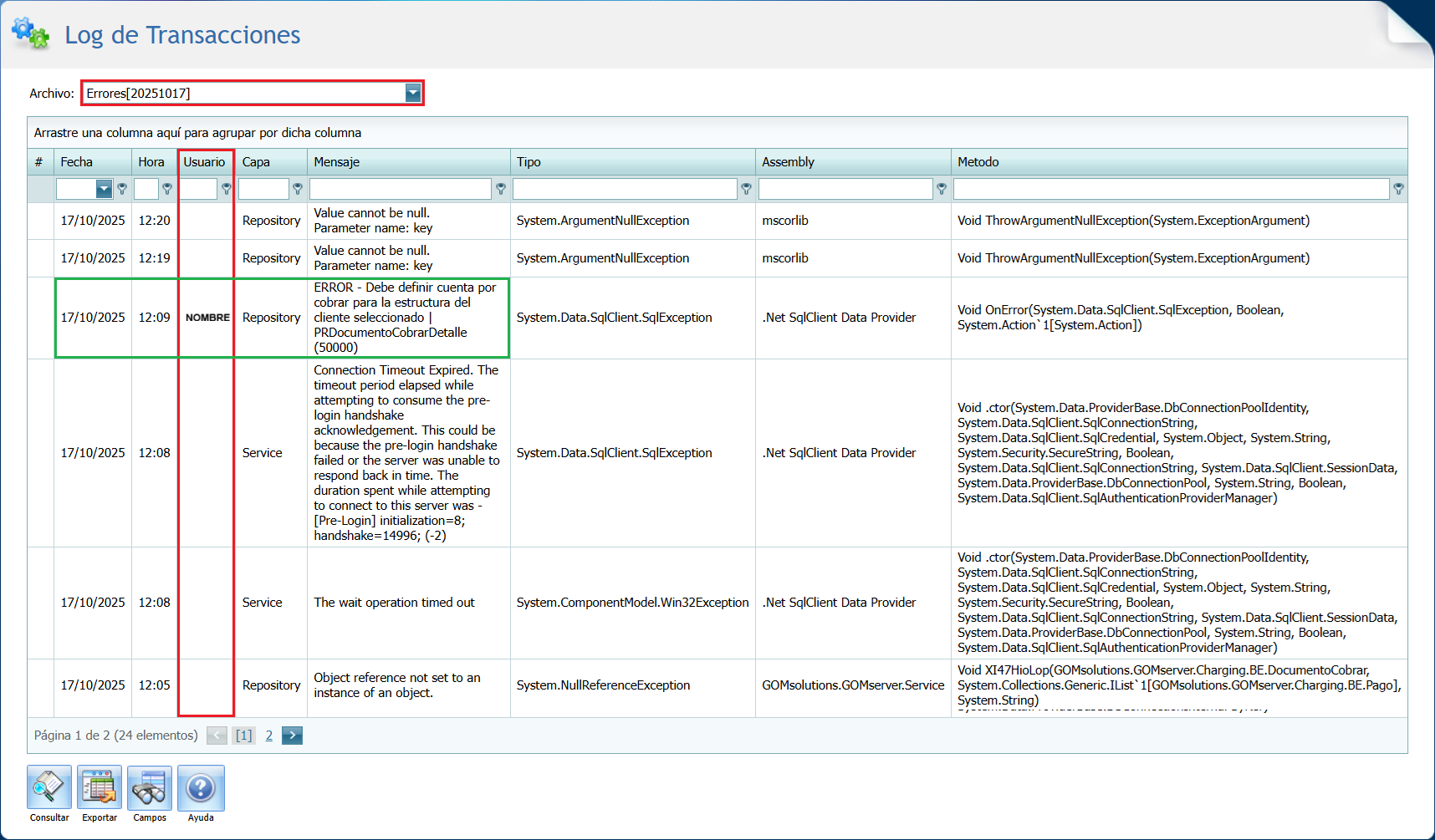Image resolution: width=1435 pixels, height=840 pixels.
Task: Click the Metodo filter text field
Action: 1171,189
